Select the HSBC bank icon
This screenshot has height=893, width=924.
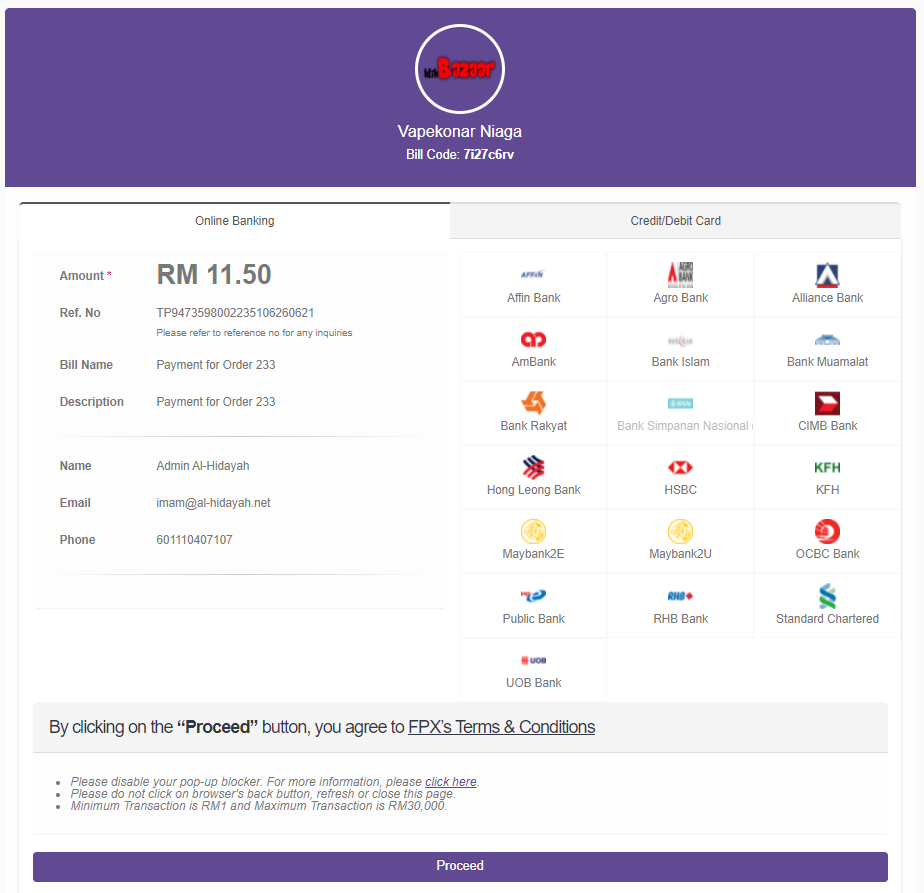pos(680,467)
